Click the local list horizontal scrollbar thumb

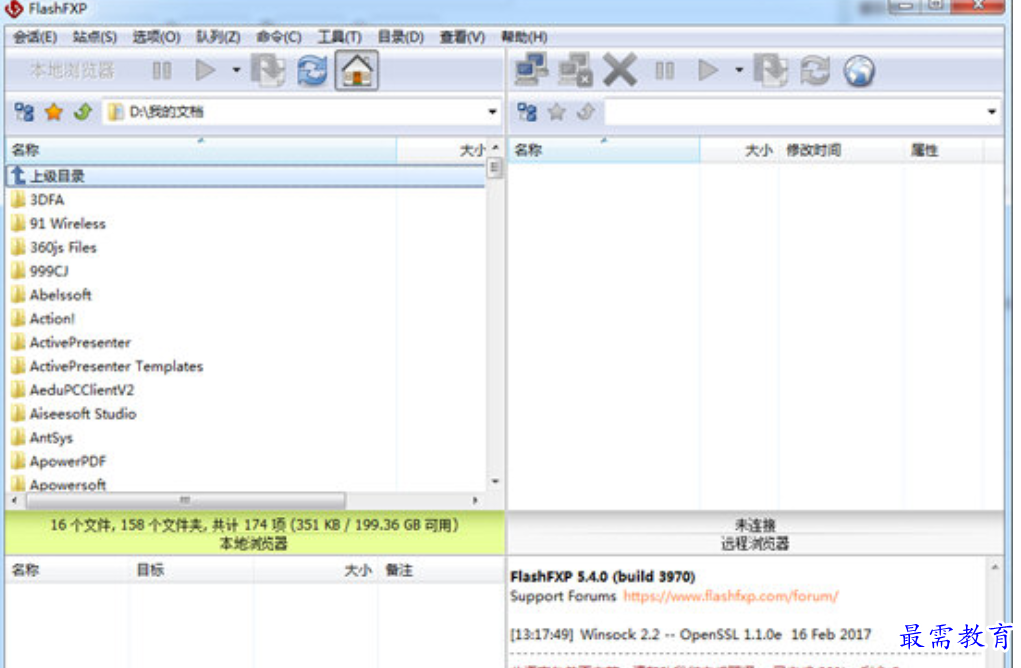click(185, 500)
